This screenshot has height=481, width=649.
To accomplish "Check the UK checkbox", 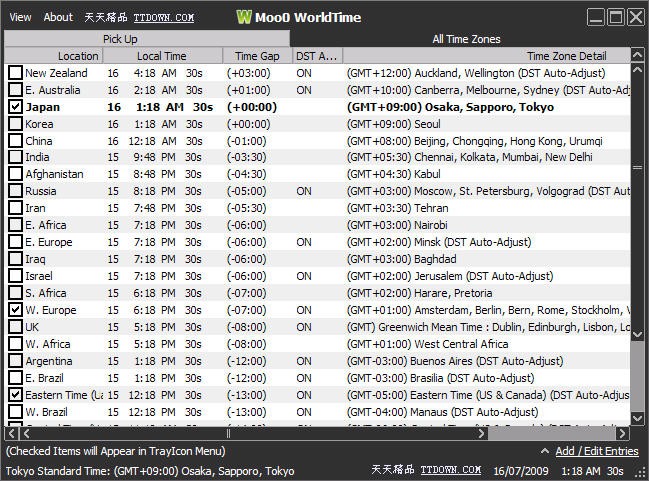I will coord(15,327).
